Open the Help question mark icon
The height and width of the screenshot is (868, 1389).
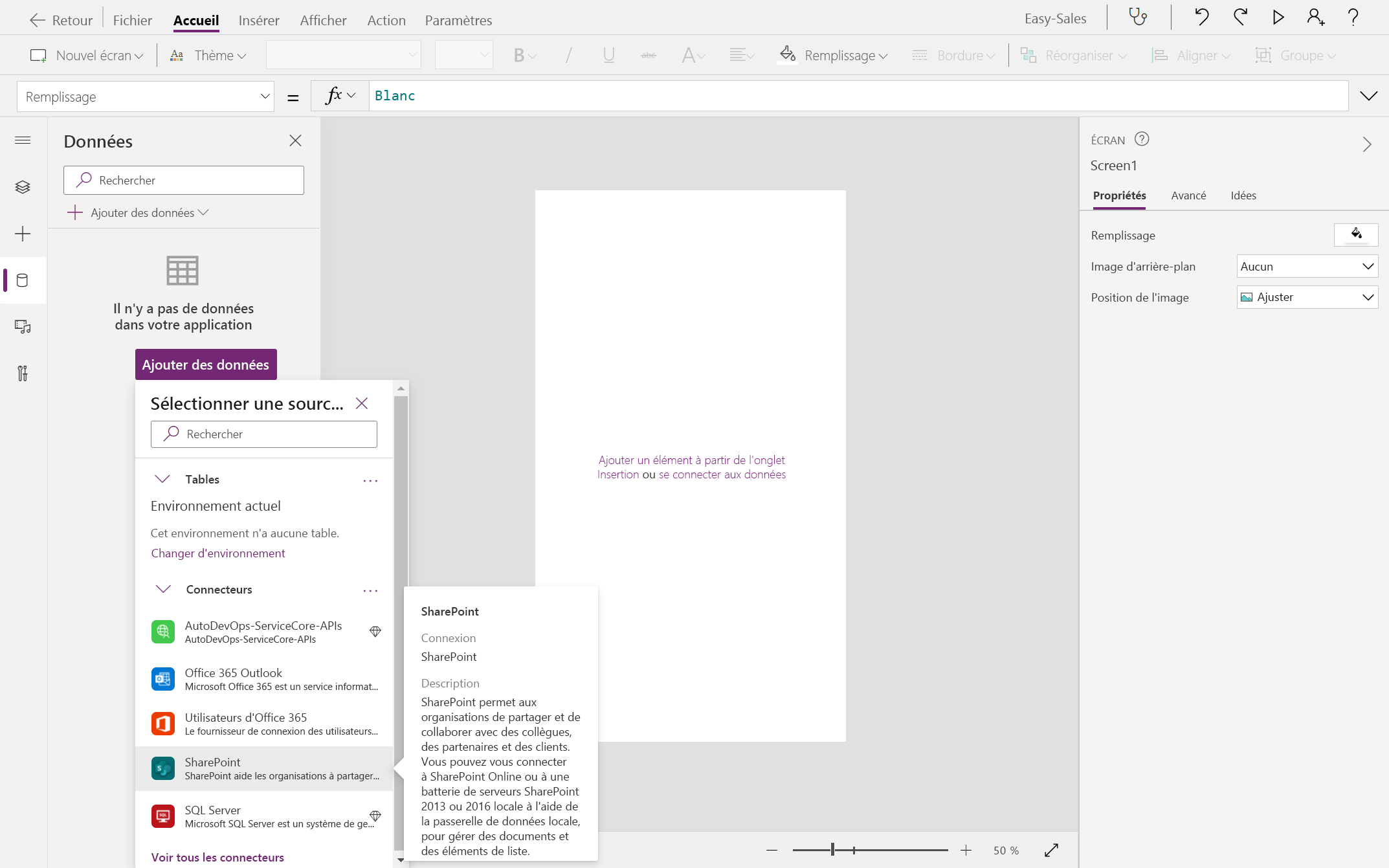click(1353, 17)
